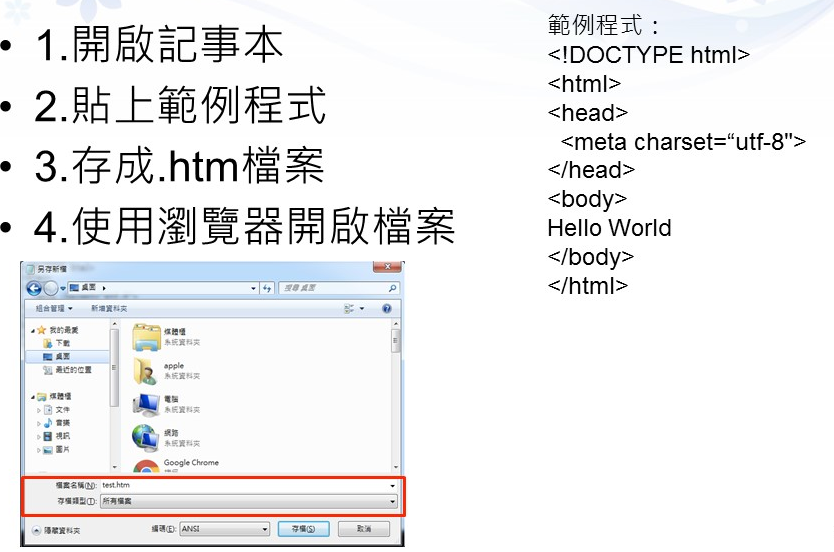Click the file list scroll down arrow
This screenshot has height=552, width=834.
(396, 468)
